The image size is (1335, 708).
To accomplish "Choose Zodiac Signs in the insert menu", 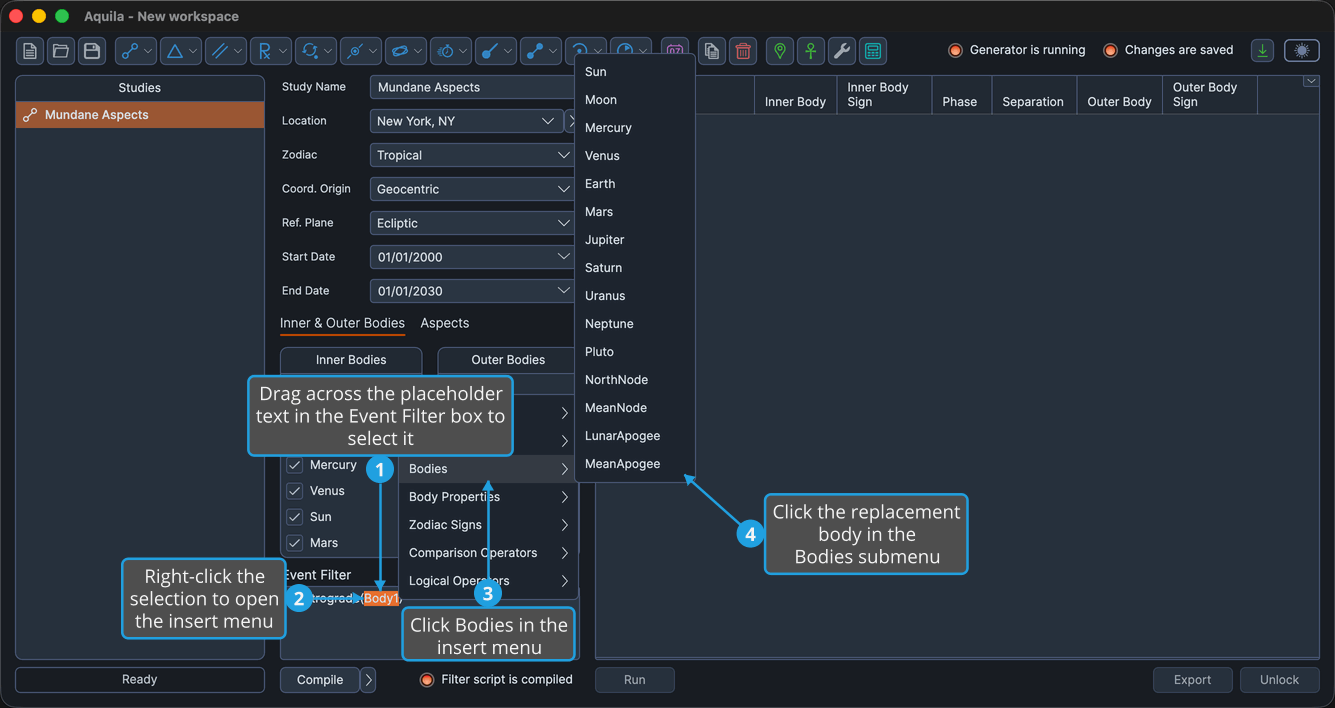I will [488, 525].
